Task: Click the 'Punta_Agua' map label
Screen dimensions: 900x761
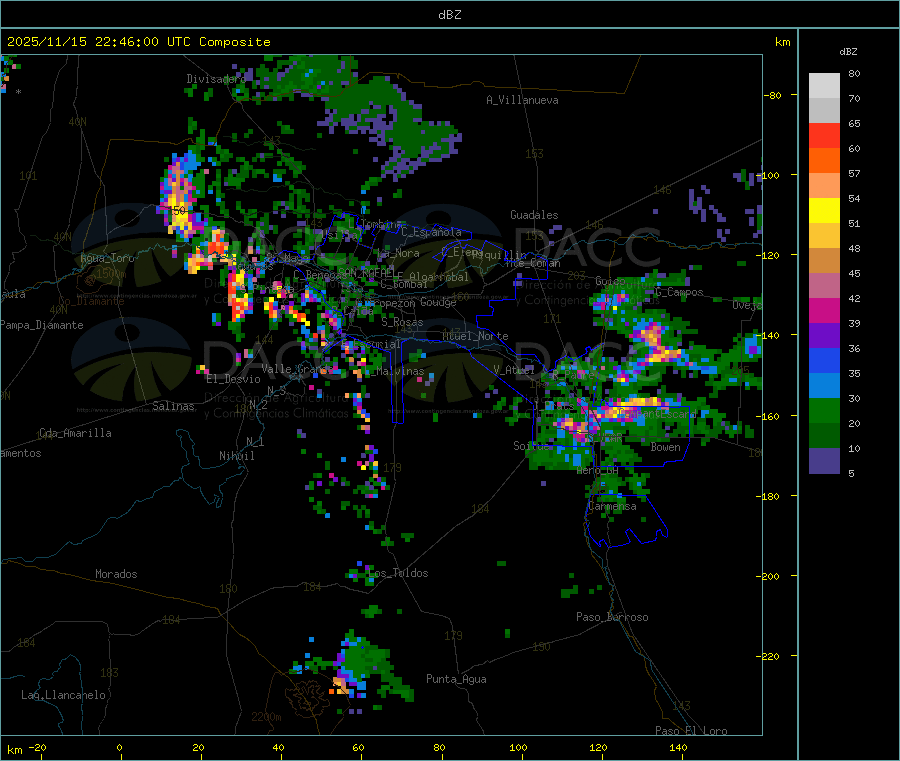Action: (x=456, y=679)
